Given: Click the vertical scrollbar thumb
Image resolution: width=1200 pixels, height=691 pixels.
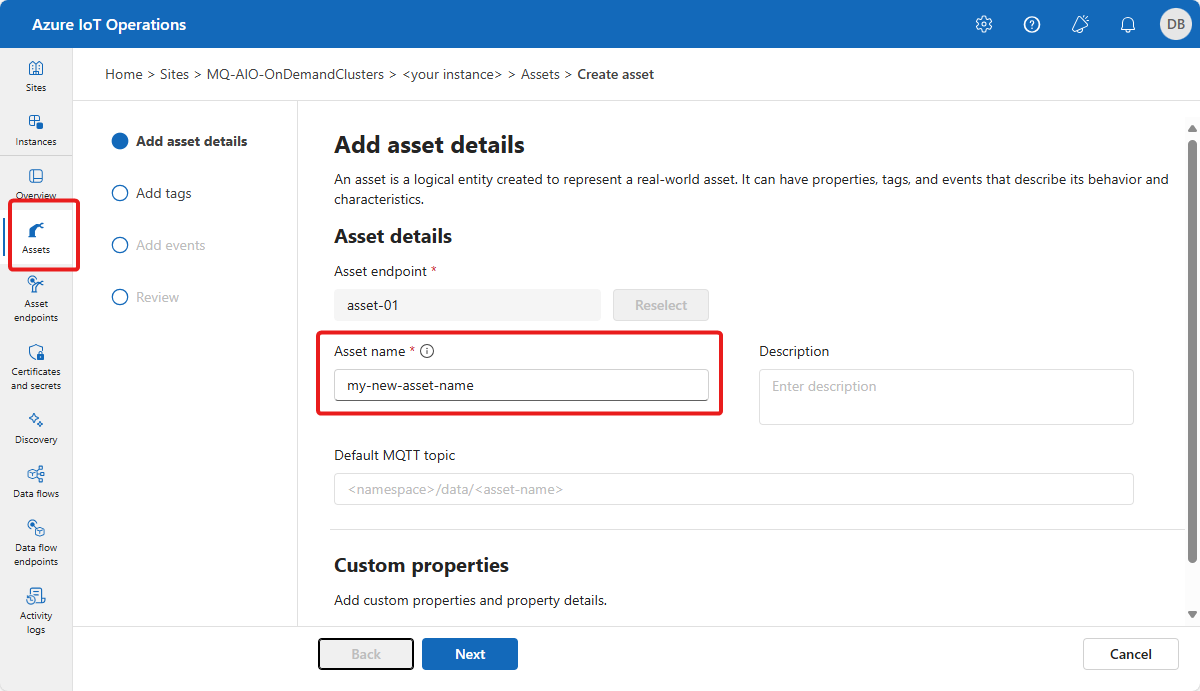Looking at the screenshot, I should 1192,350.
